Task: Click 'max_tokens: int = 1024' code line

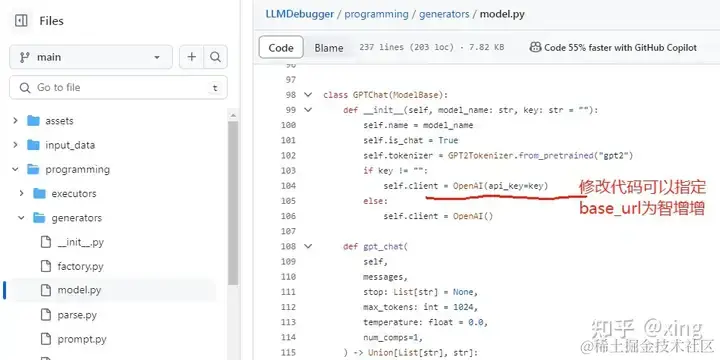Action: click(421, 307)
